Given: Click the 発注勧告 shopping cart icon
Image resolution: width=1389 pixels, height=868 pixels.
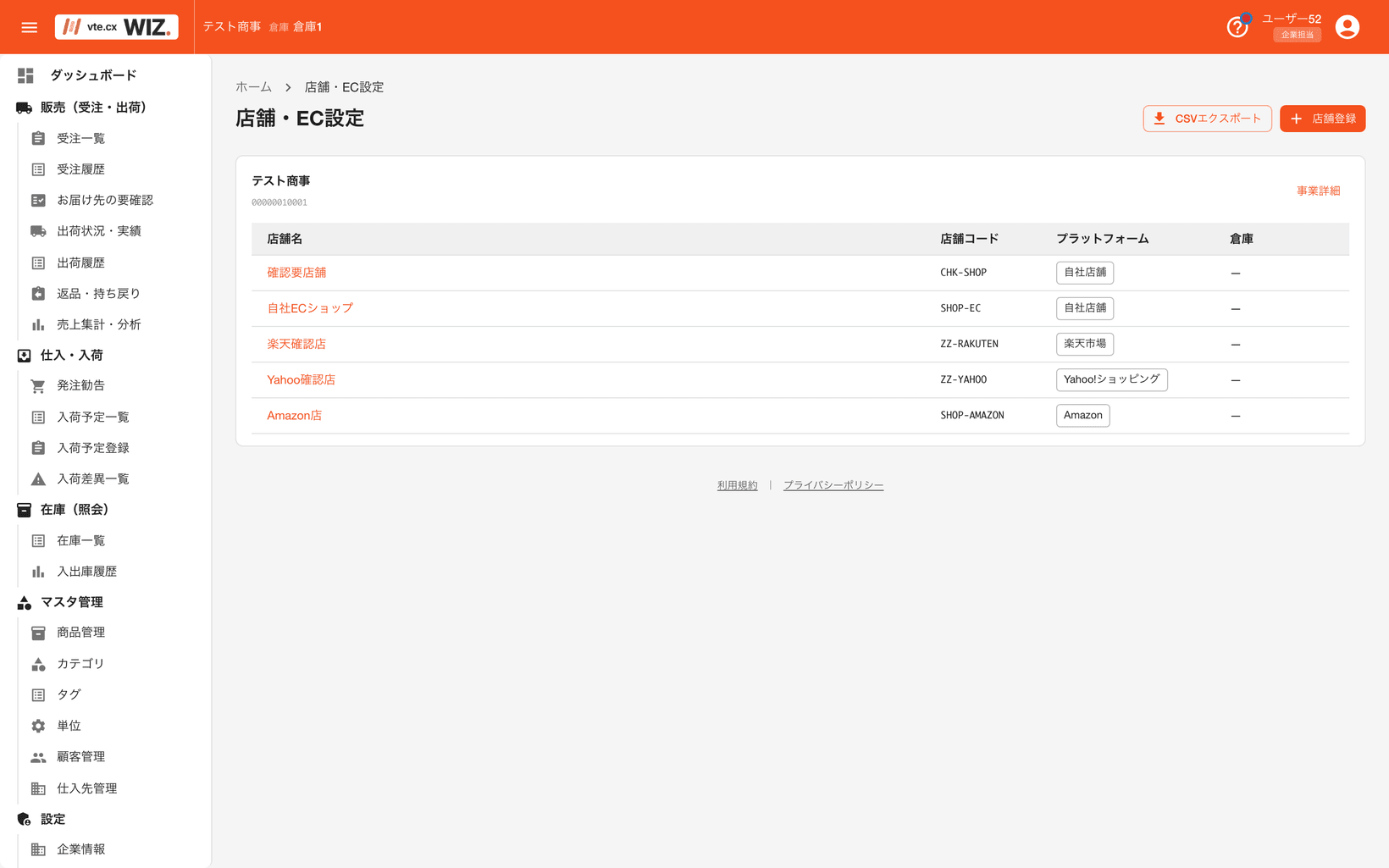Looking at the screenshot, I should 38,385.
